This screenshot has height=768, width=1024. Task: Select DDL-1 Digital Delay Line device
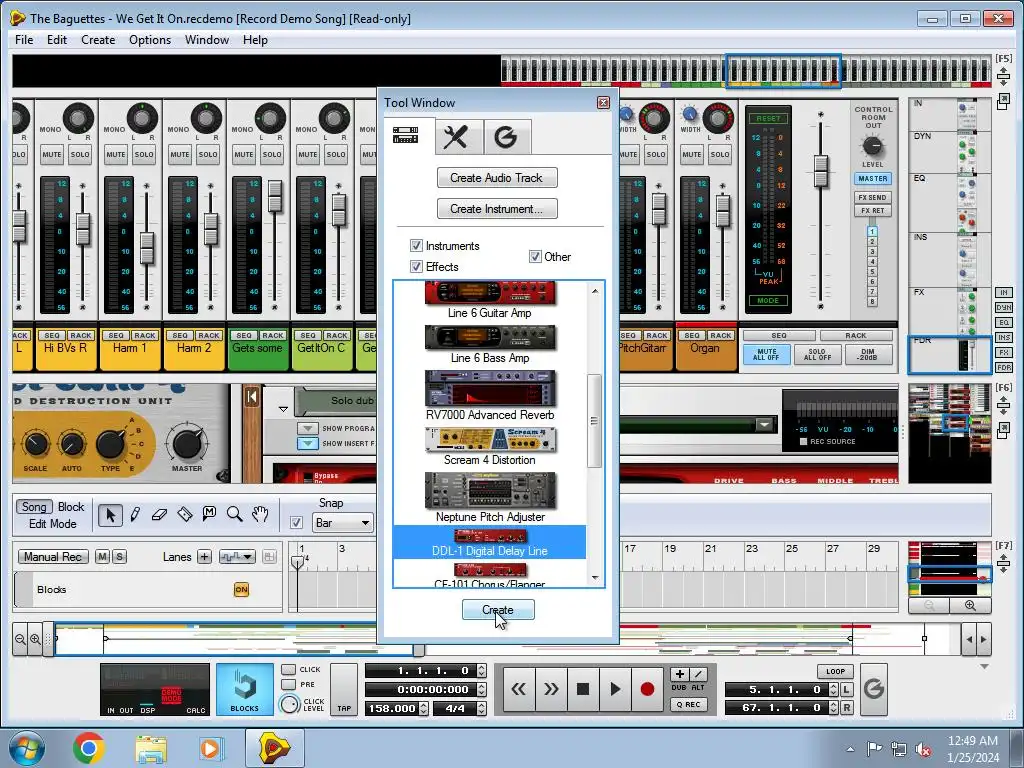tap(490, 543)
